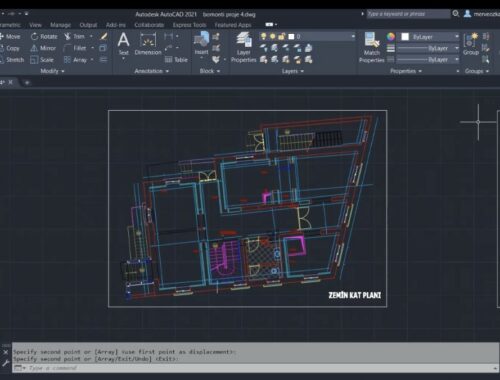The height and width of the screenshot is (380, 500).
Task: Open the layer list dropdown
Action: click(x=353, y=36)
